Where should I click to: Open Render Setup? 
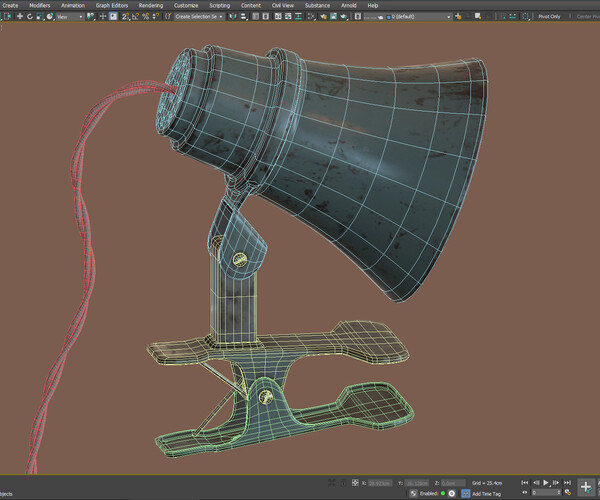click(x=323, y=16)
